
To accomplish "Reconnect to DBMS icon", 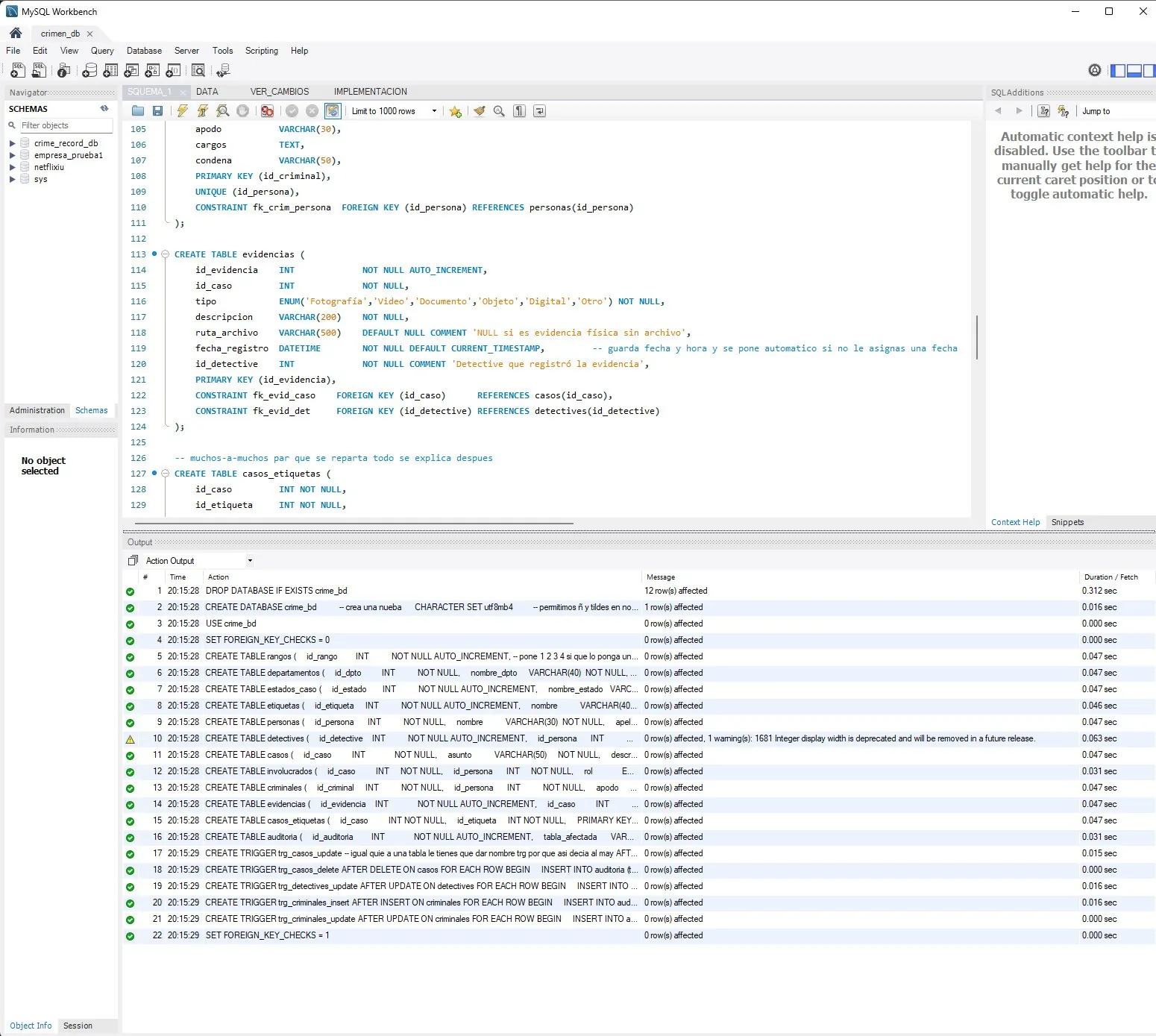I will point(223,70).
